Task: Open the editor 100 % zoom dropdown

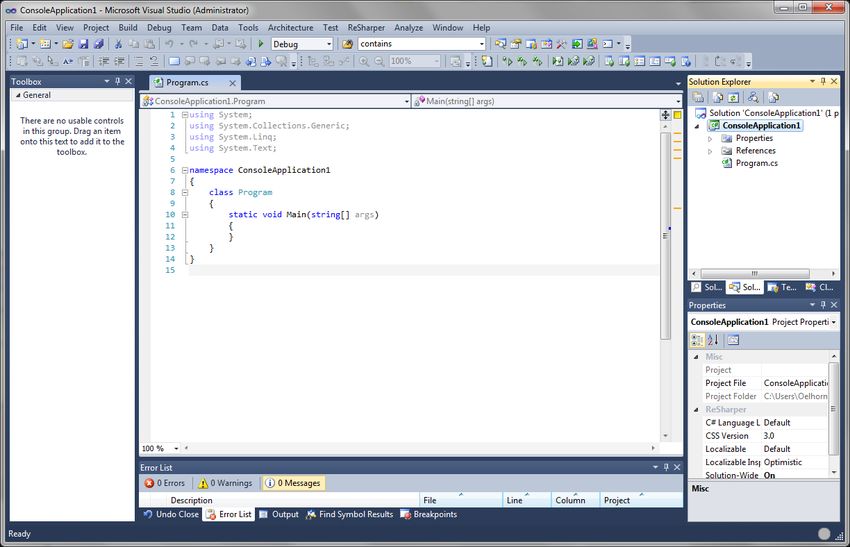Action: (x=176, y=448)
